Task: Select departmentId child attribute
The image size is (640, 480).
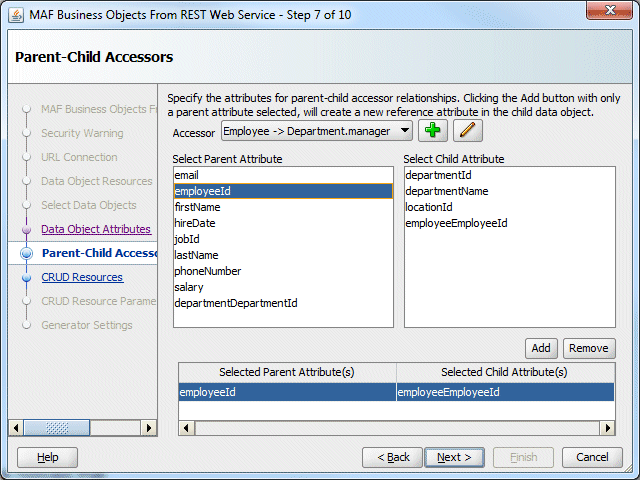Action: click(x=510, y=175)
